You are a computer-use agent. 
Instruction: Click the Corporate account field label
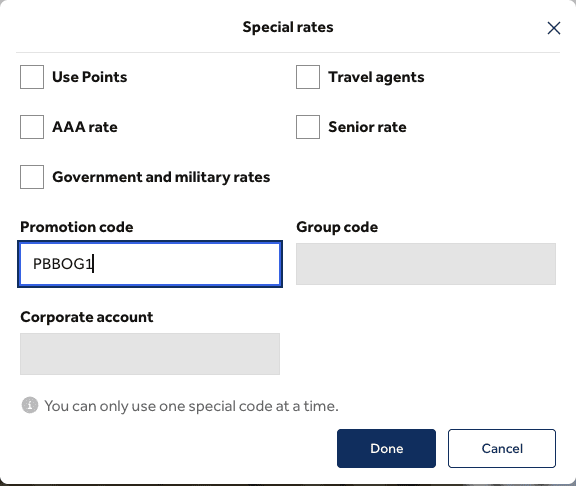click(x=87, y=317)
